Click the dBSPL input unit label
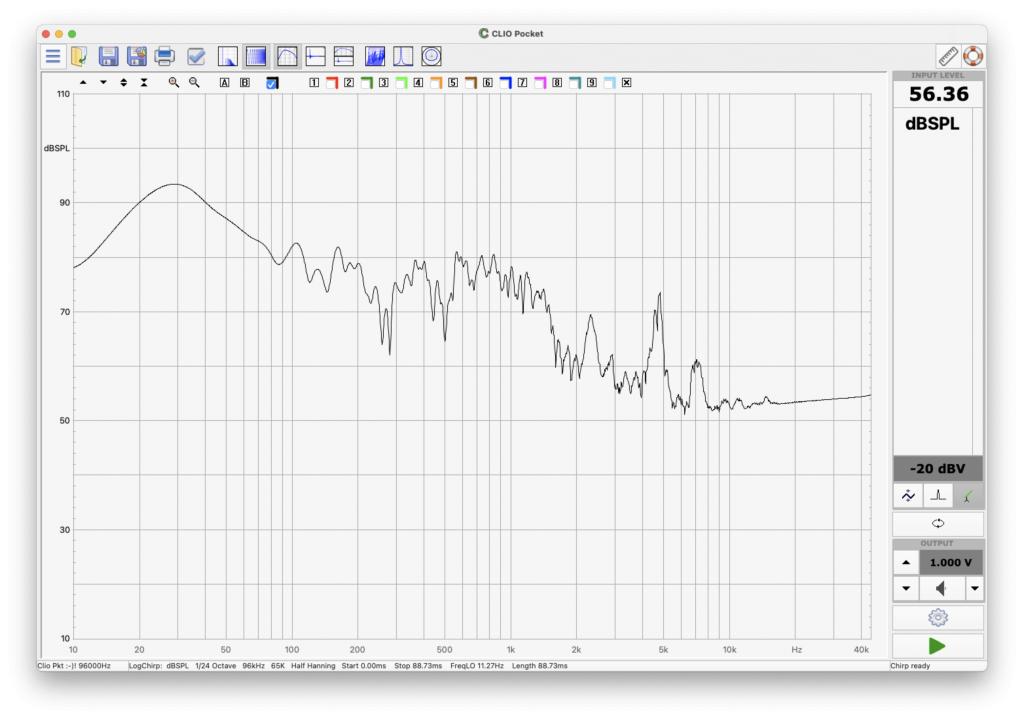Viewport: 1024px width, 720px height. point(932,124)
